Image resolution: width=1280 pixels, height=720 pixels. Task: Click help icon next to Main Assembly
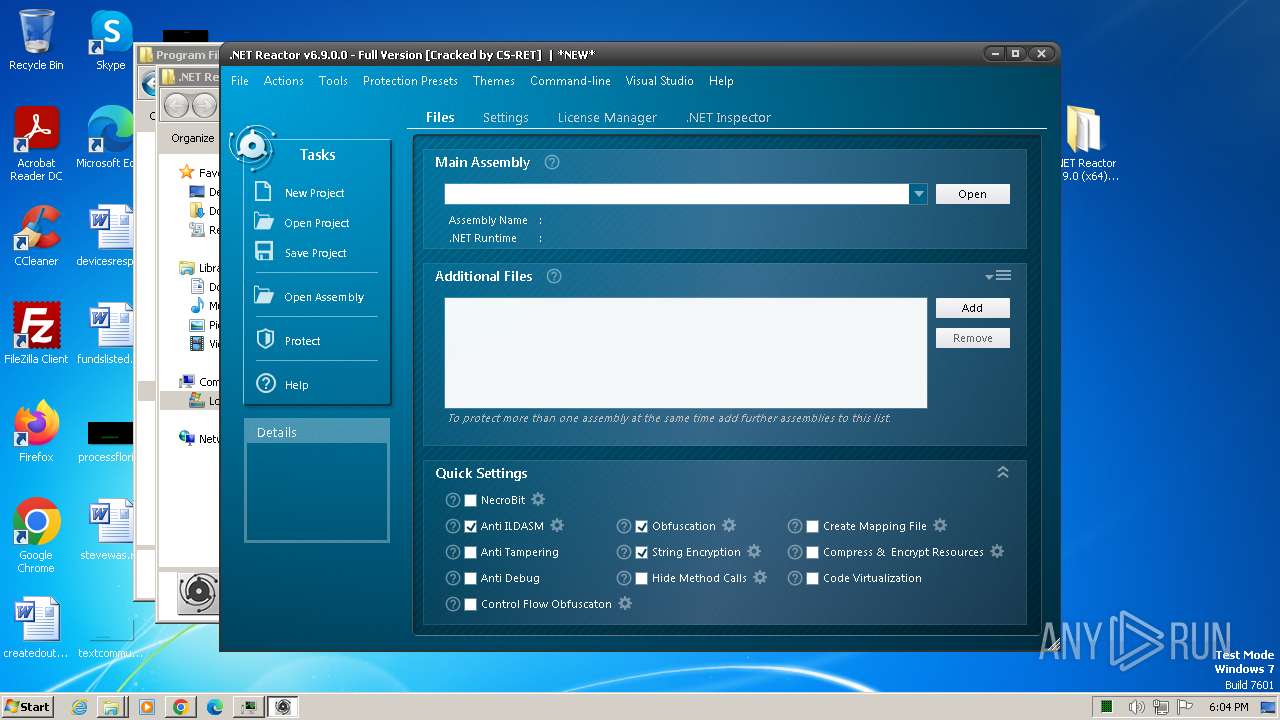552,162
